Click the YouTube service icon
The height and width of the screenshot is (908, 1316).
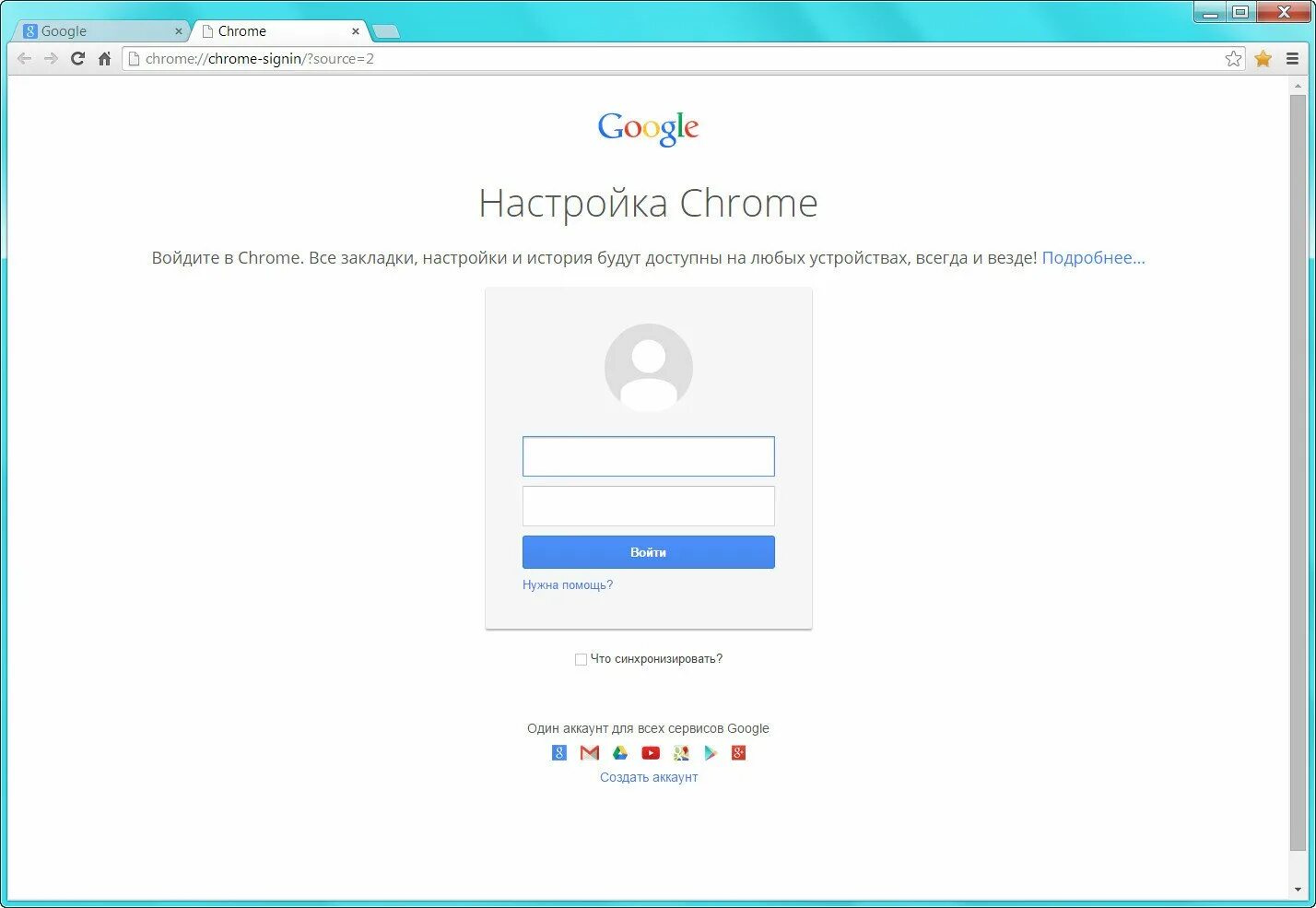tap(651, 753)
